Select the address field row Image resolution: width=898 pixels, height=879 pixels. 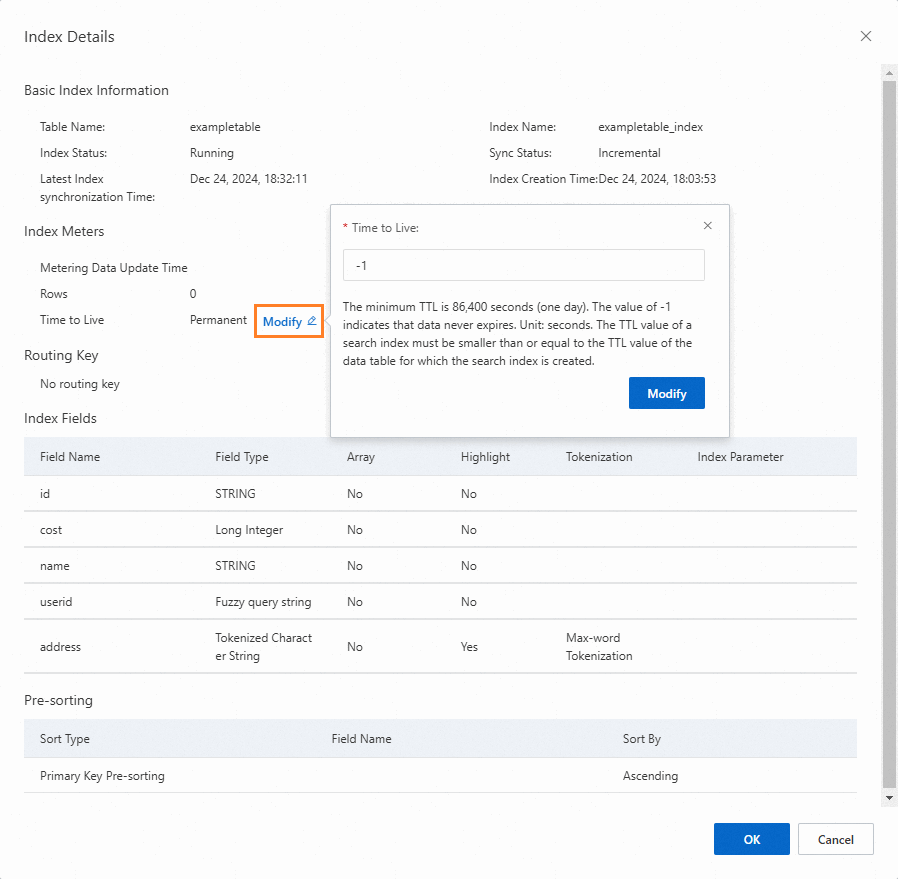60,647
